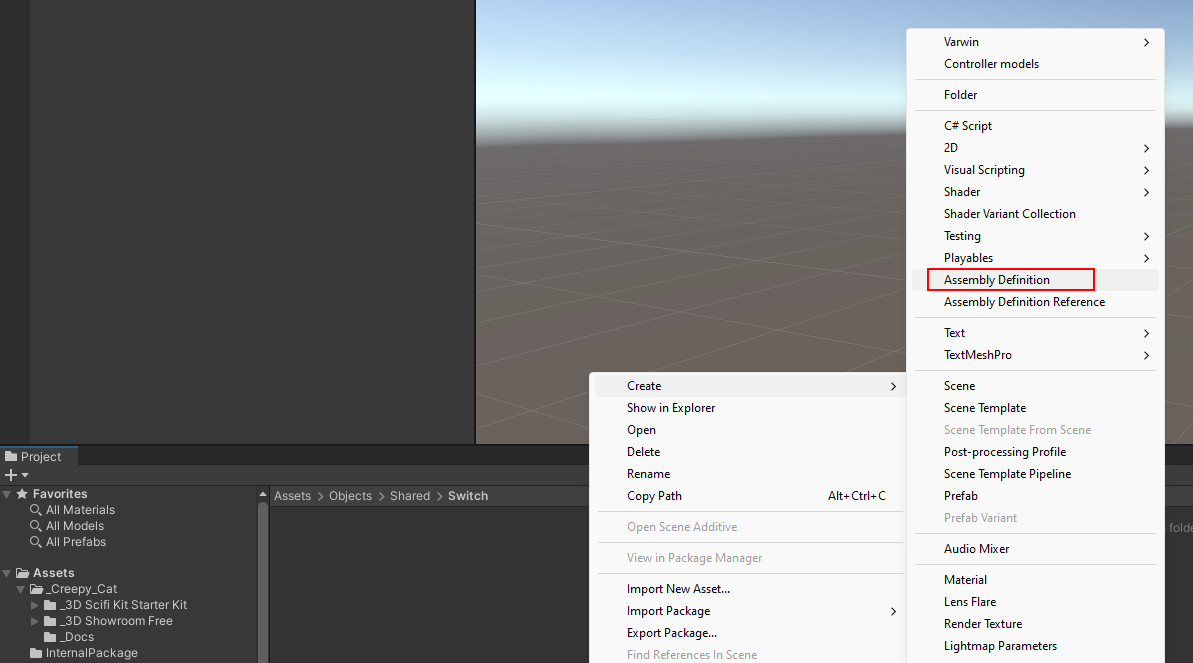Click the plus Create asset button

tap(11, 475)
